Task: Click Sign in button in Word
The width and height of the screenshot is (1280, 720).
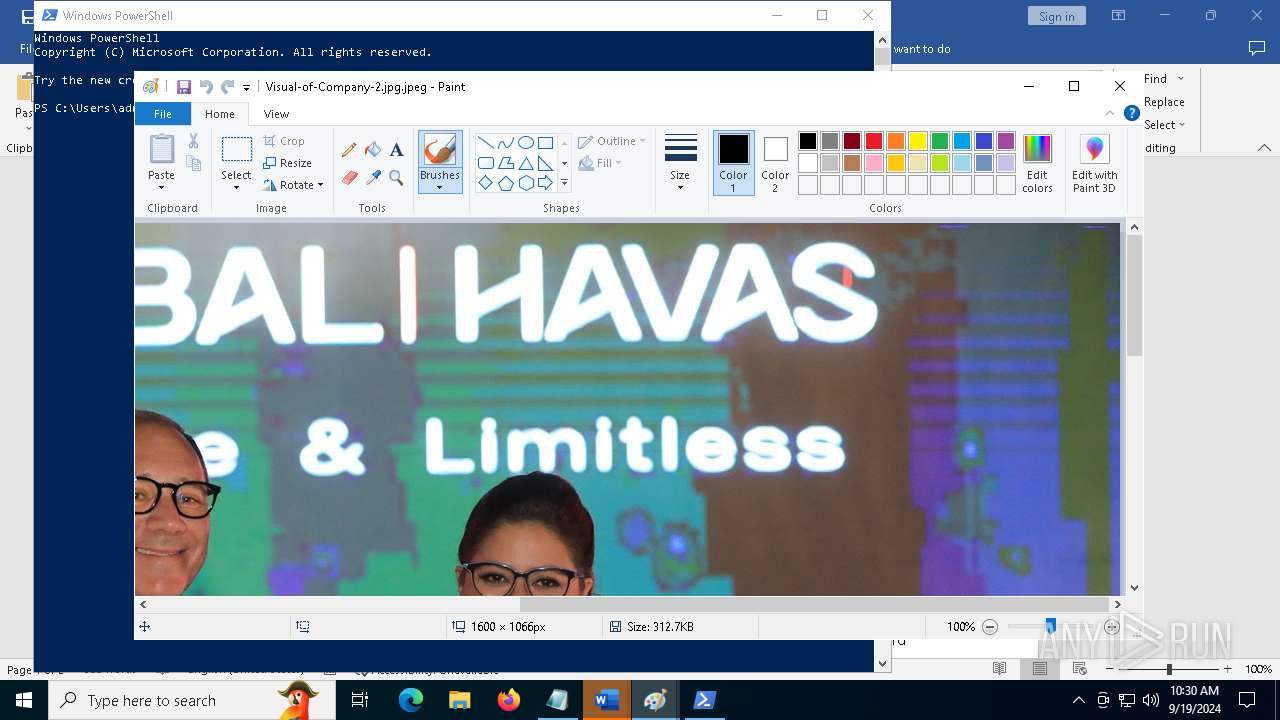Action: [1056, 16]
